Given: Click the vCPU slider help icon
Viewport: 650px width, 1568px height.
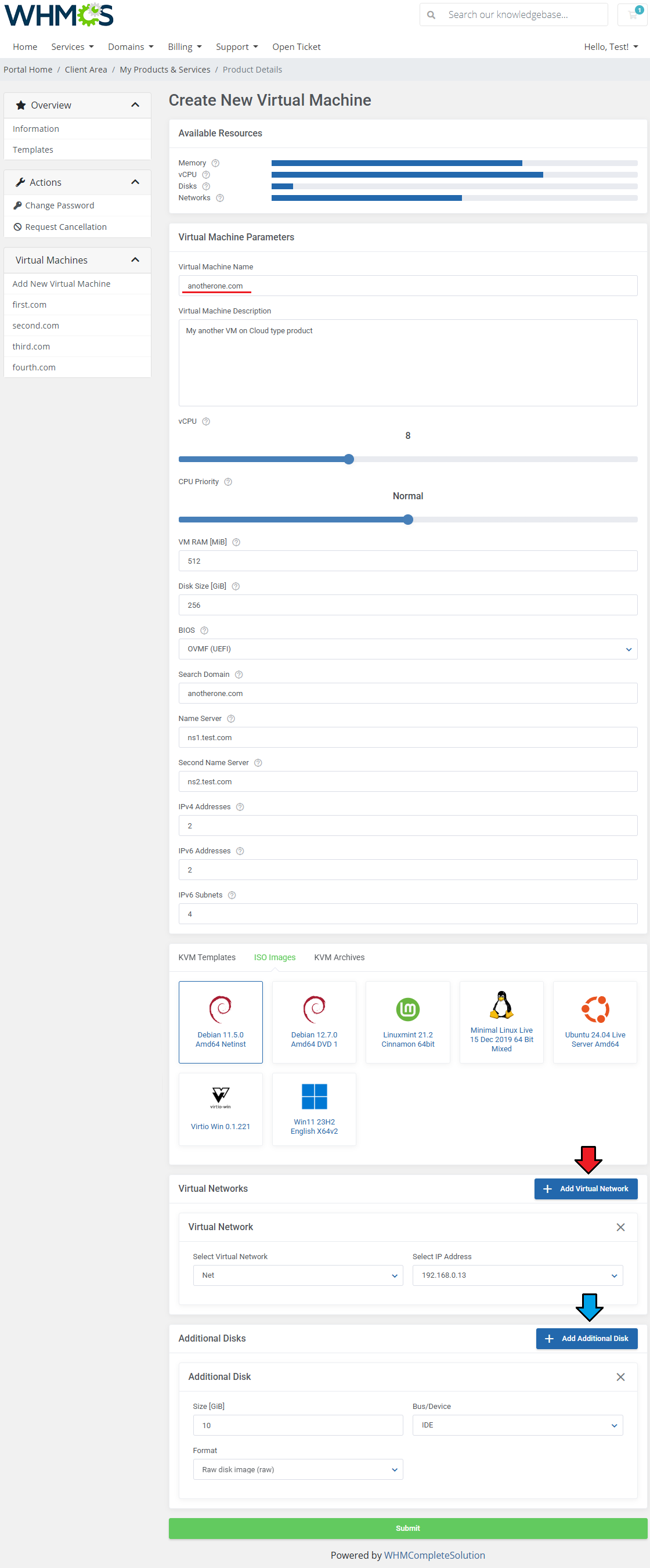Looking at the screenshot, I should pyautogui.click(x=205, y=421).
